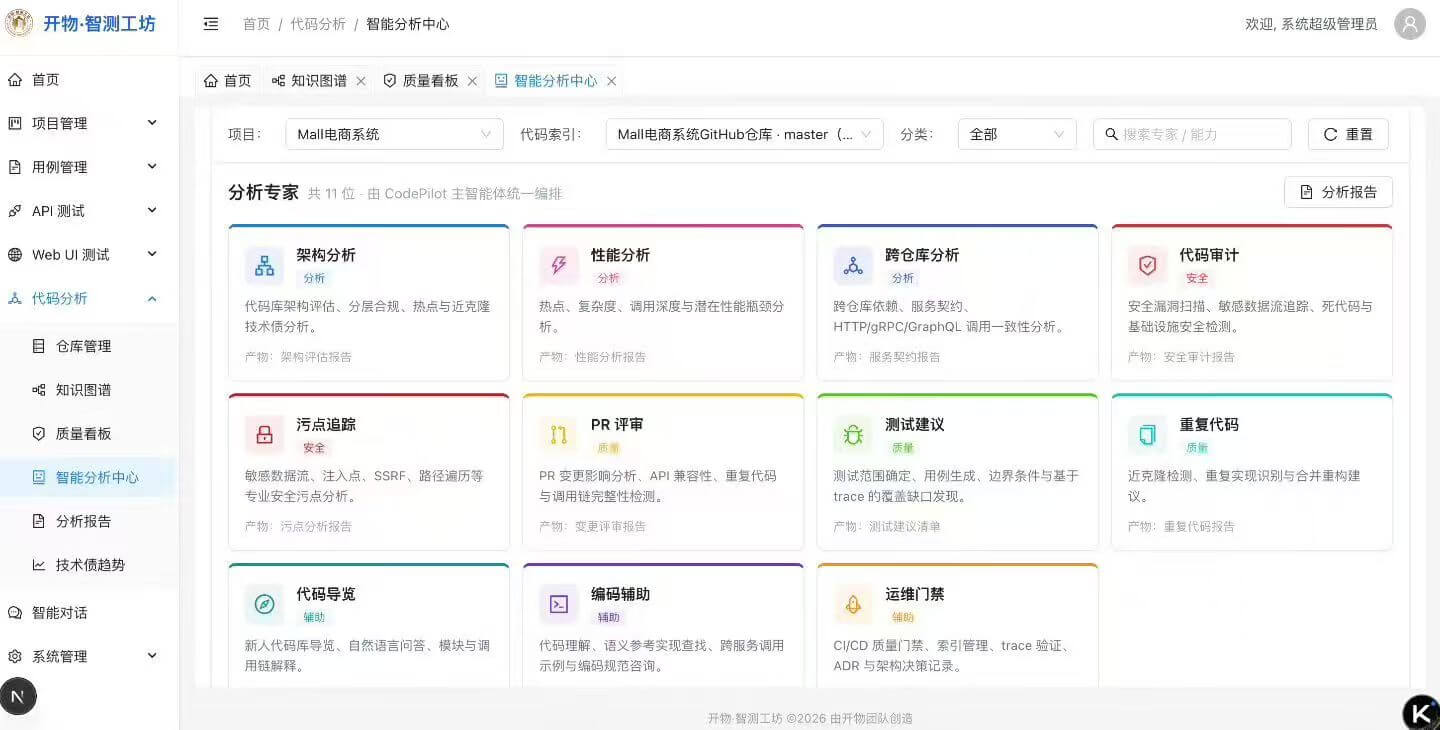Select the 智能分析中心 tab
Image resolution: width=1440 pixels, height=730 pixels.
[x=555, y=81]
